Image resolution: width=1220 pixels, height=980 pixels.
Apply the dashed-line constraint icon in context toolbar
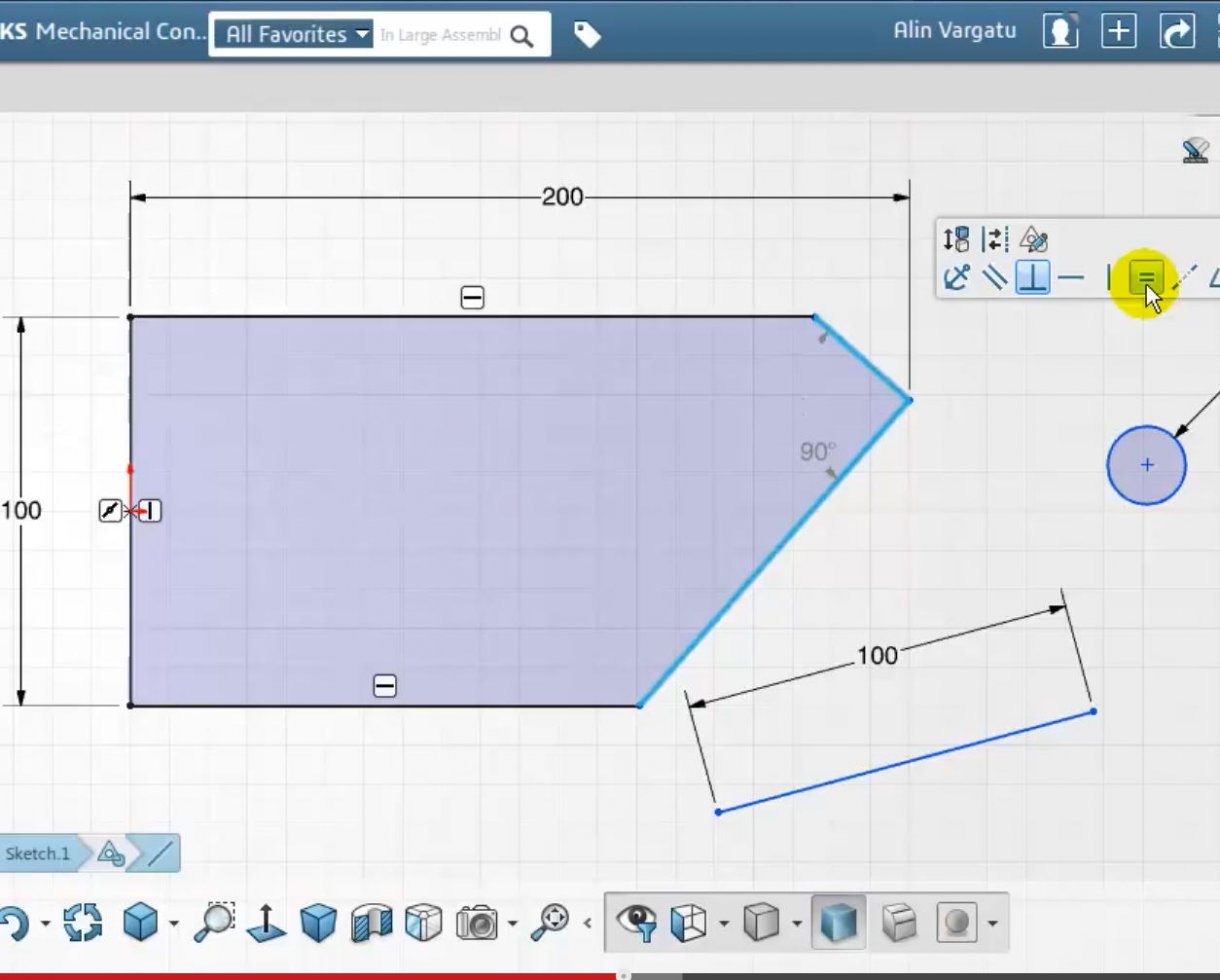click(x=1186, y=277)
